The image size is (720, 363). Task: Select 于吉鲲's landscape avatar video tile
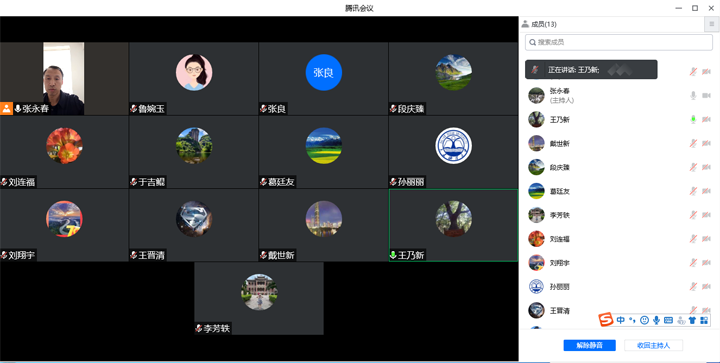[x=194, y=152]
